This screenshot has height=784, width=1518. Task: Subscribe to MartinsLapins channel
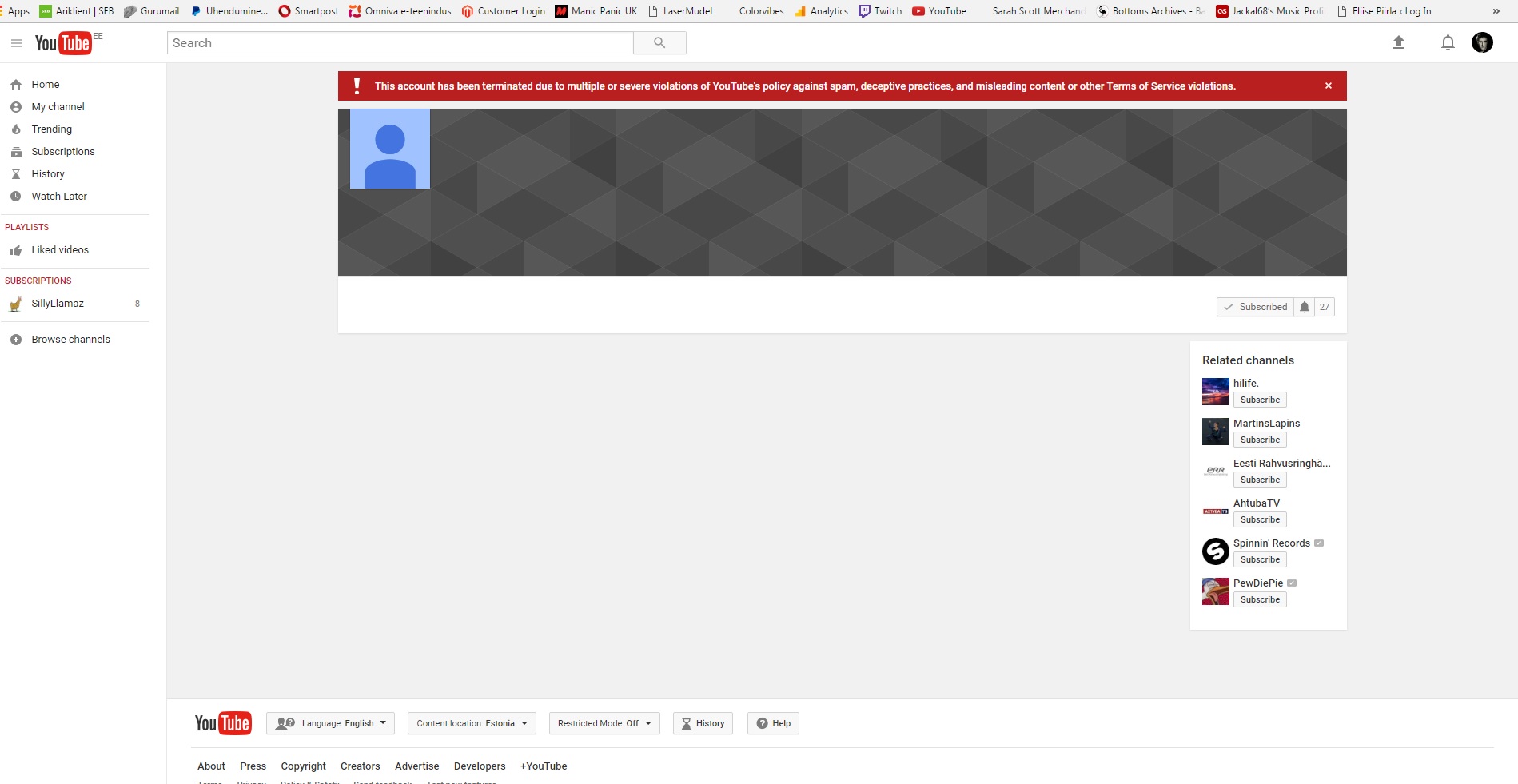pos(1260,440)
